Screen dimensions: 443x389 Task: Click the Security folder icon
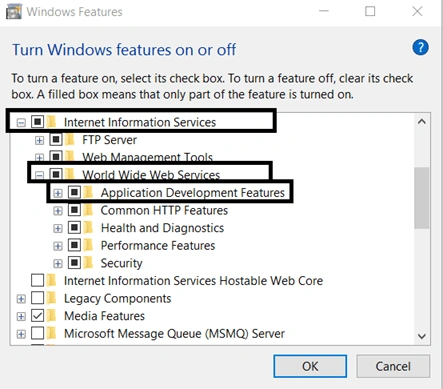[x=88, y=263]
